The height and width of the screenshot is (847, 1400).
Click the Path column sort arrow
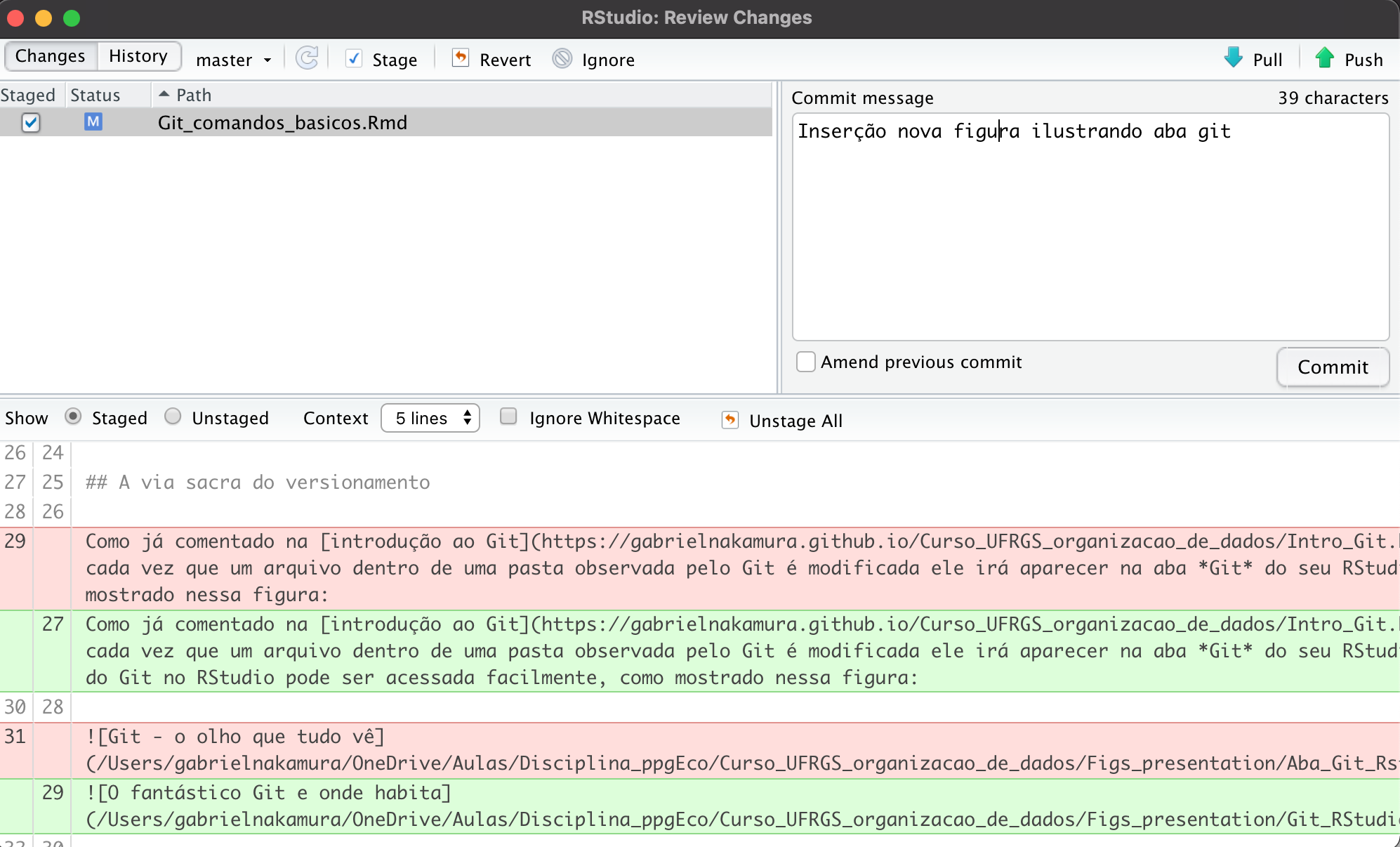(x=164, y=93)
